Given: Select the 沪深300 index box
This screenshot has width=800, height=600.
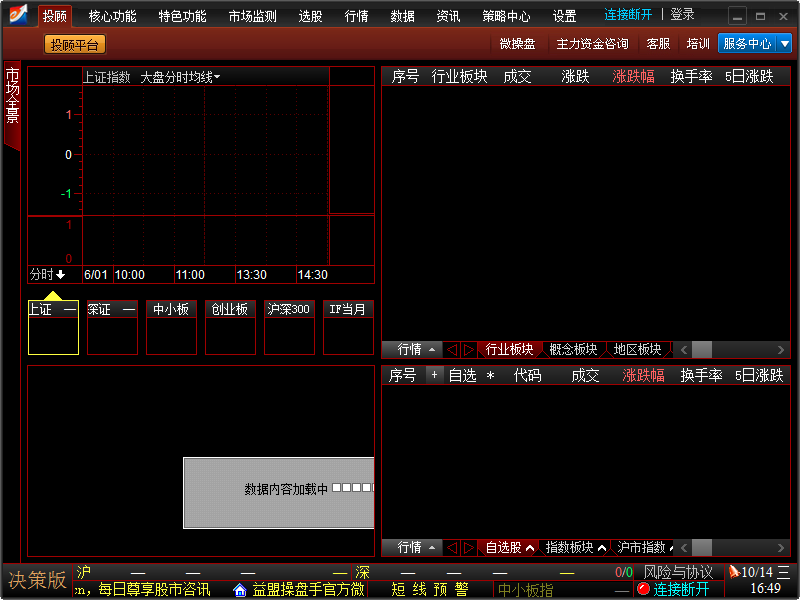Looking at the screenshot, I should coord(289,327).
